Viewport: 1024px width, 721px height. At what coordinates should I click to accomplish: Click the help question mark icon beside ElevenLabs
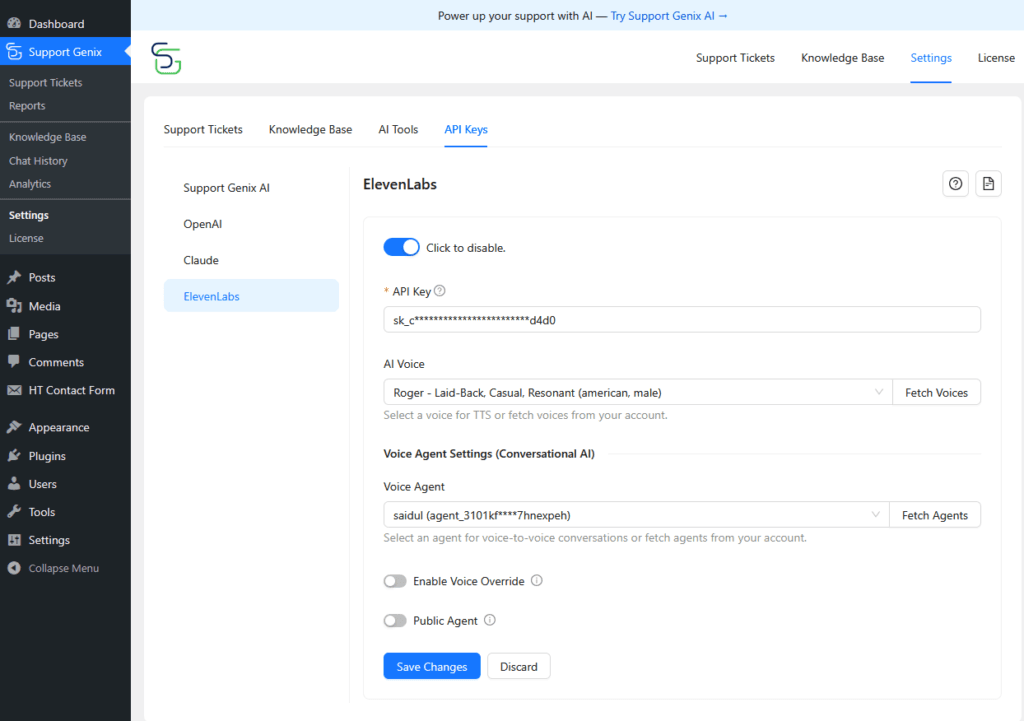pyautogui.click(x=955, y=184)
